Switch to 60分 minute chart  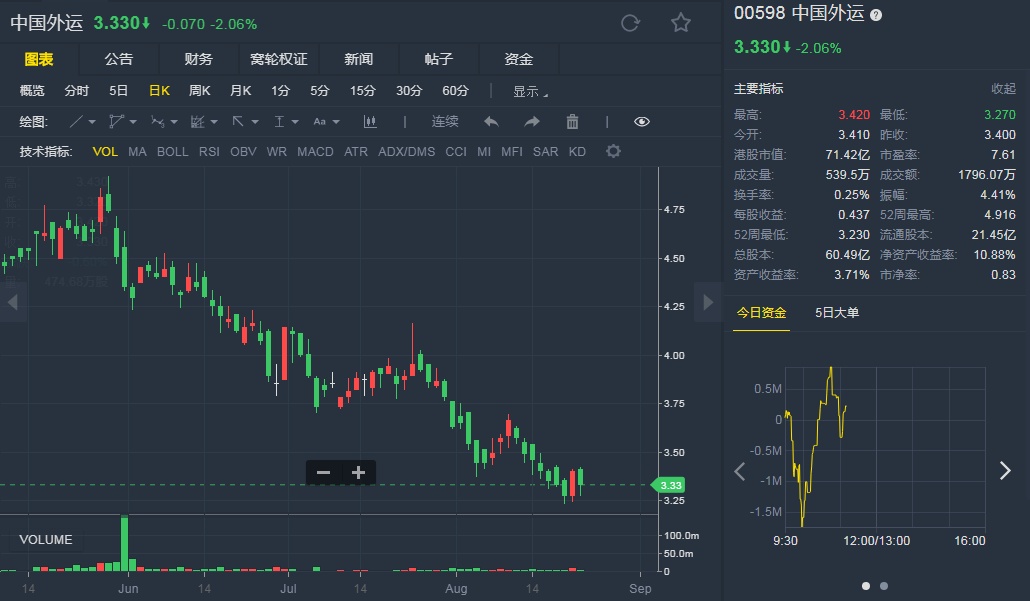point(455,91)
